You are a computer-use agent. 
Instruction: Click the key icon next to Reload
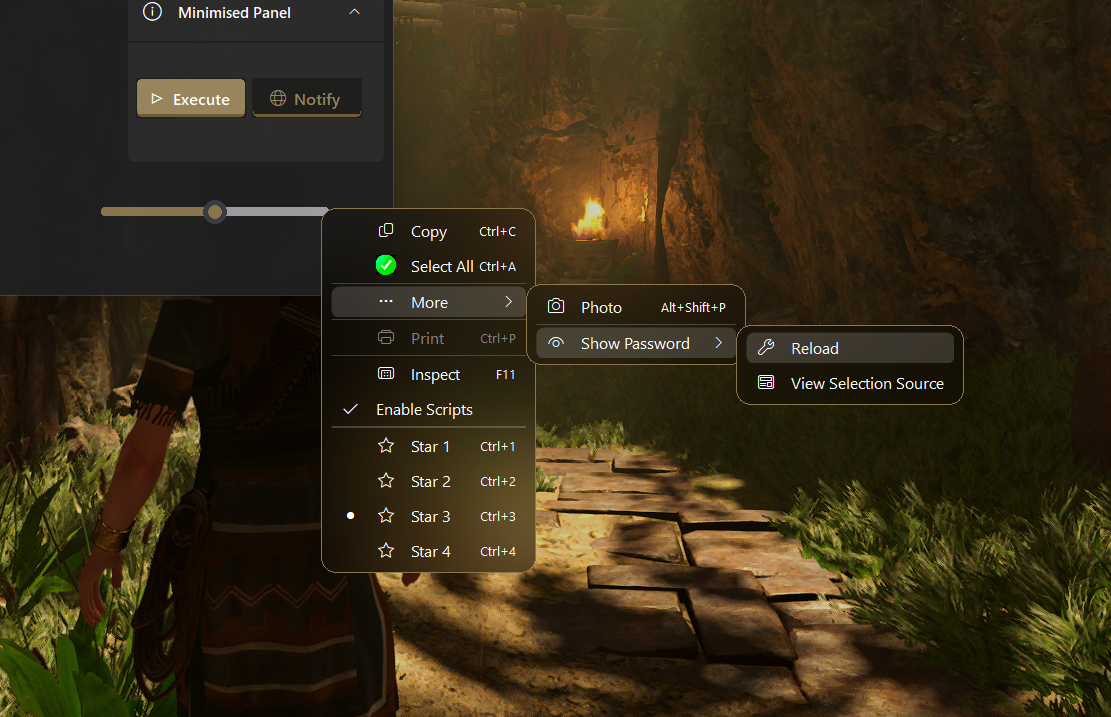pyautogui.click(x=767, y=348)
